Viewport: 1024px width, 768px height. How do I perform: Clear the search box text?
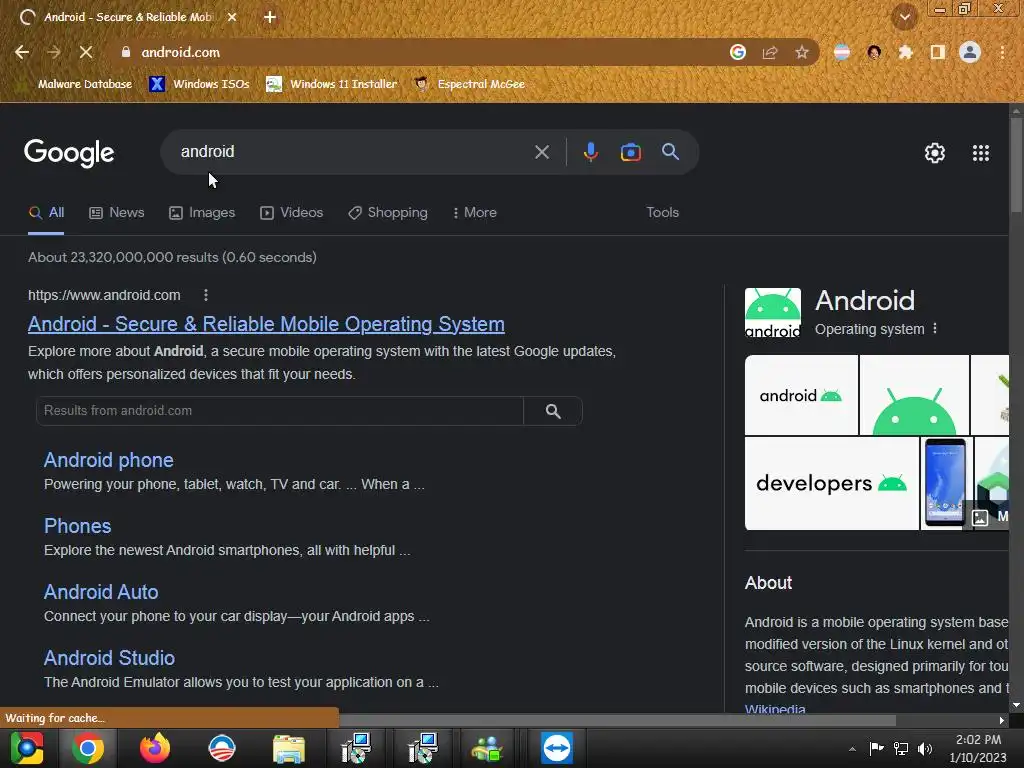[x=542, y=152]
